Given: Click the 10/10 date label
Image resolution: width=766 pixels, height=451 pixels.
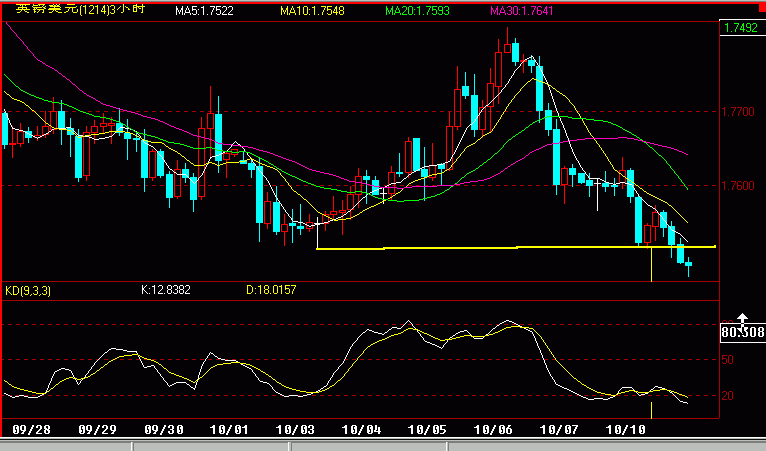Looking at the screenshot, I should click(x=625, y=430).
